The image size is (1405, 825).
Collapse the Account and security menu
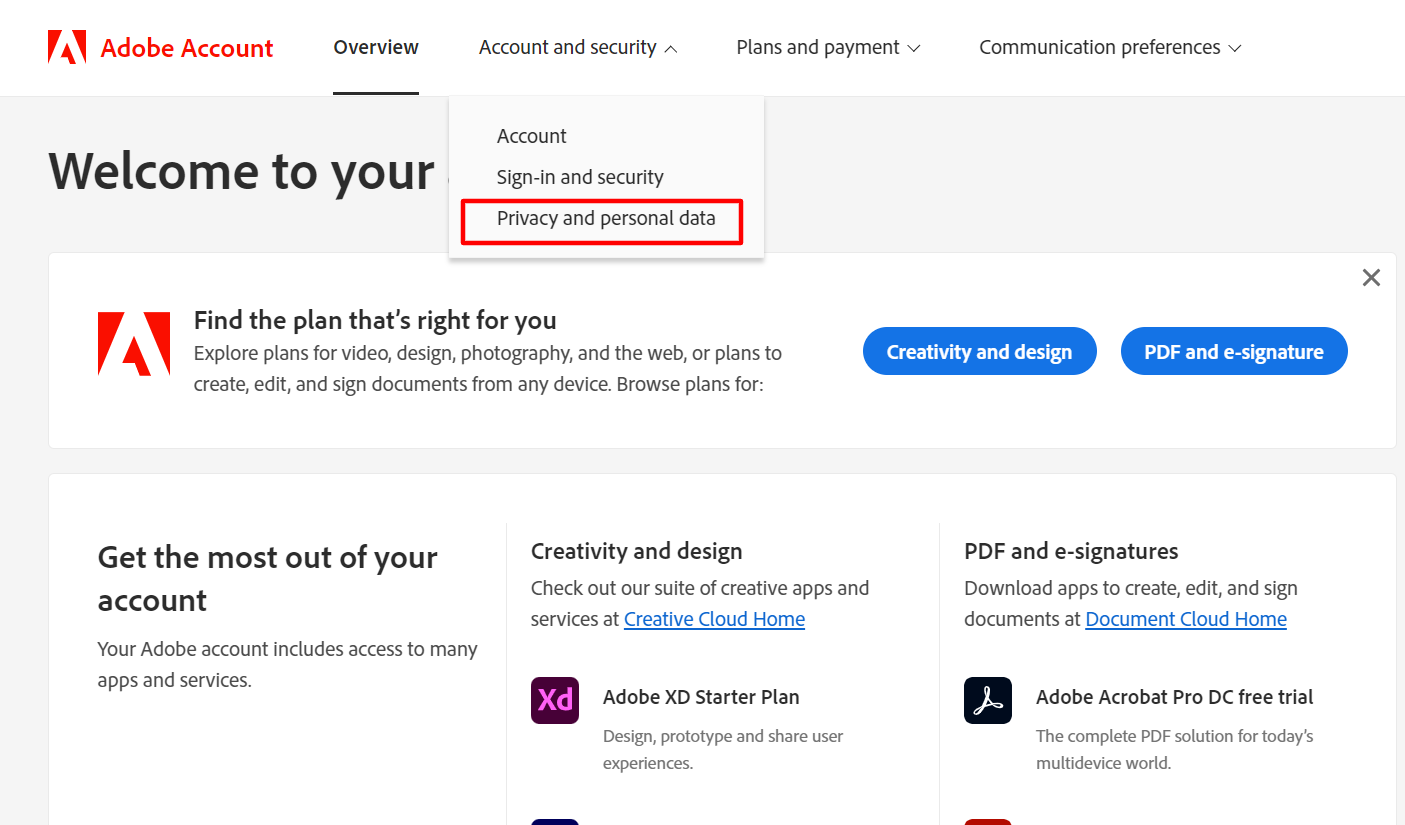point(578,47)
